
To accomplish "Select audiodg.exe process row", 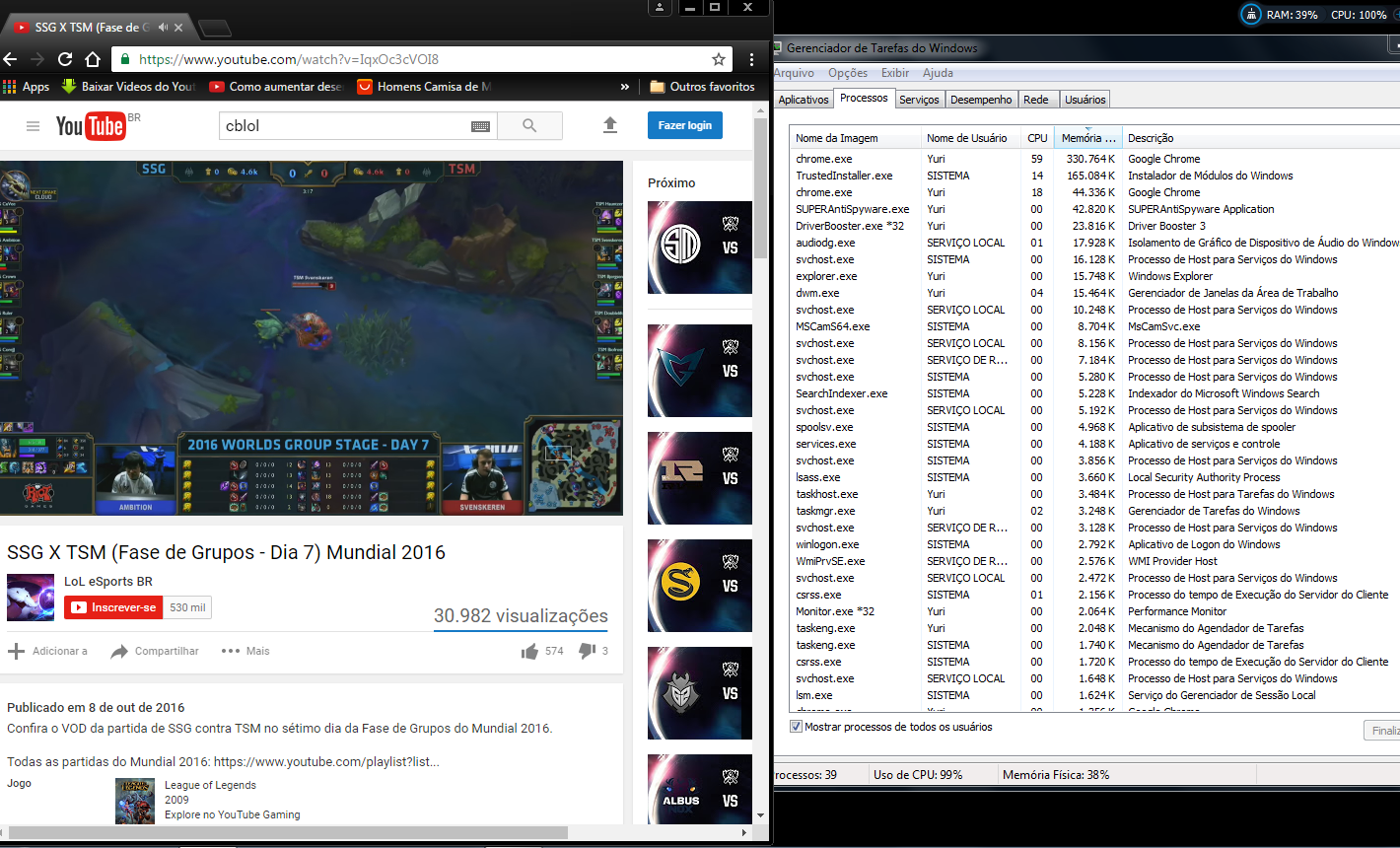I will click(1094, 243).
